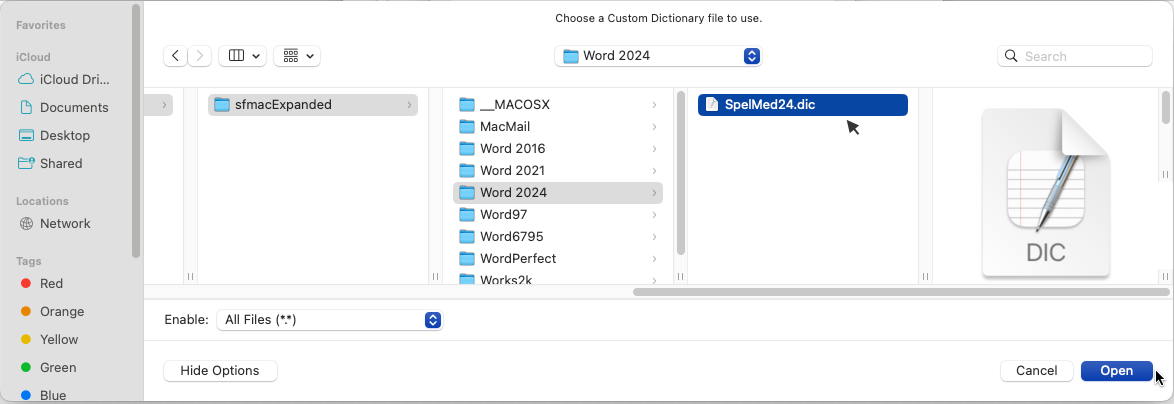Image resolution: width=1174 pixels, height=404 pixels.
Task: Open Documents in the sidebar
Action: click(x=64, y=107)
